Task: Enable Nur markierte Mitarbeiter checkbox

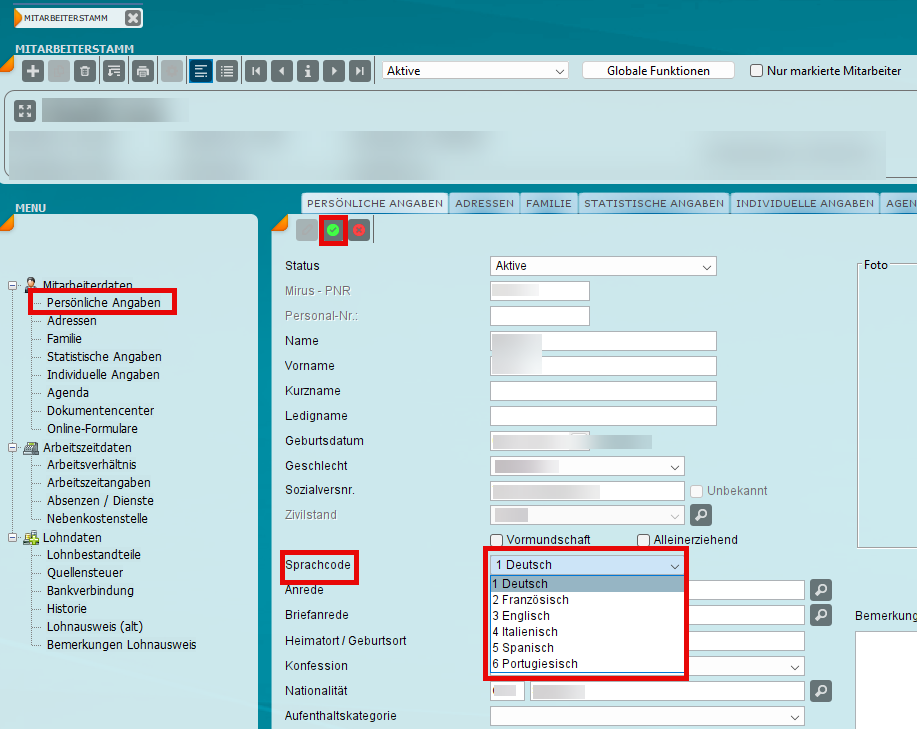Action: click(757, 71)
